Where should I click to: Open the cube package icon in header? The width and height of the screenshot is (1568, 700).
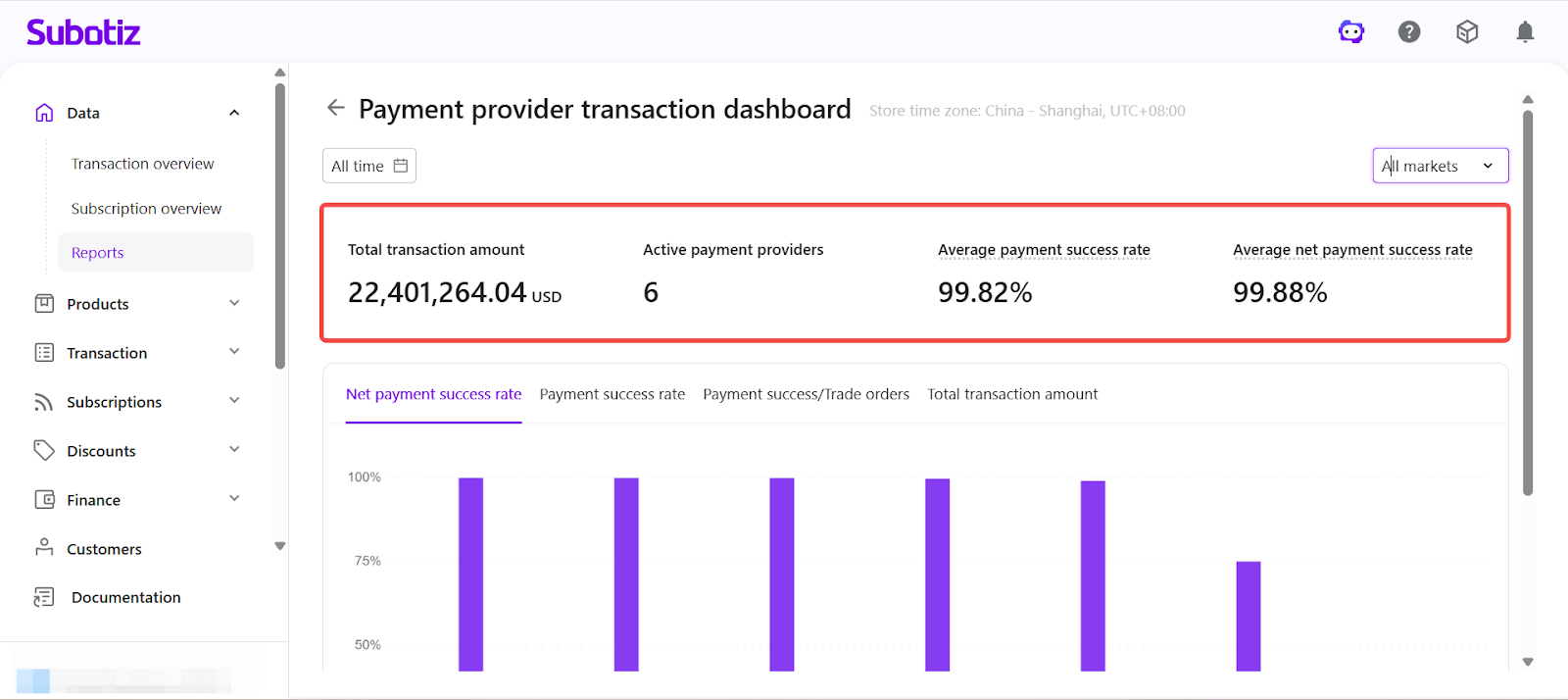(x=1467, y=32)
